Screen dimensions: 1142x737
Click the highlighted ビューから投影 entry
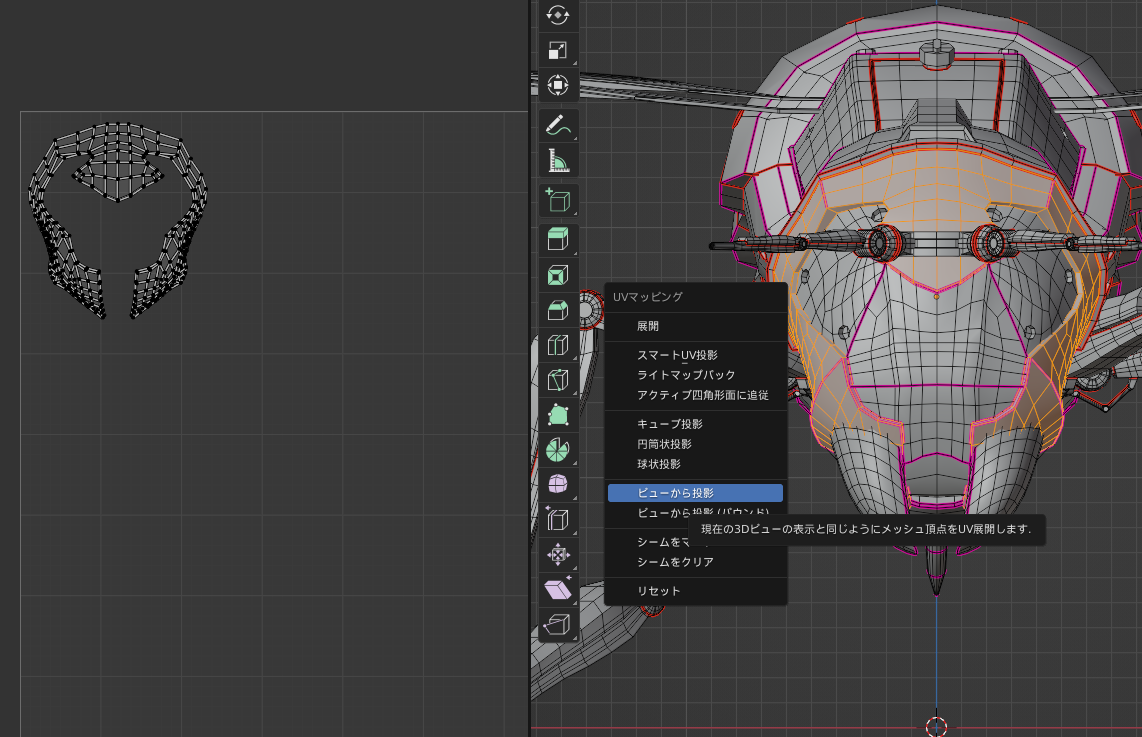[675, 493]
